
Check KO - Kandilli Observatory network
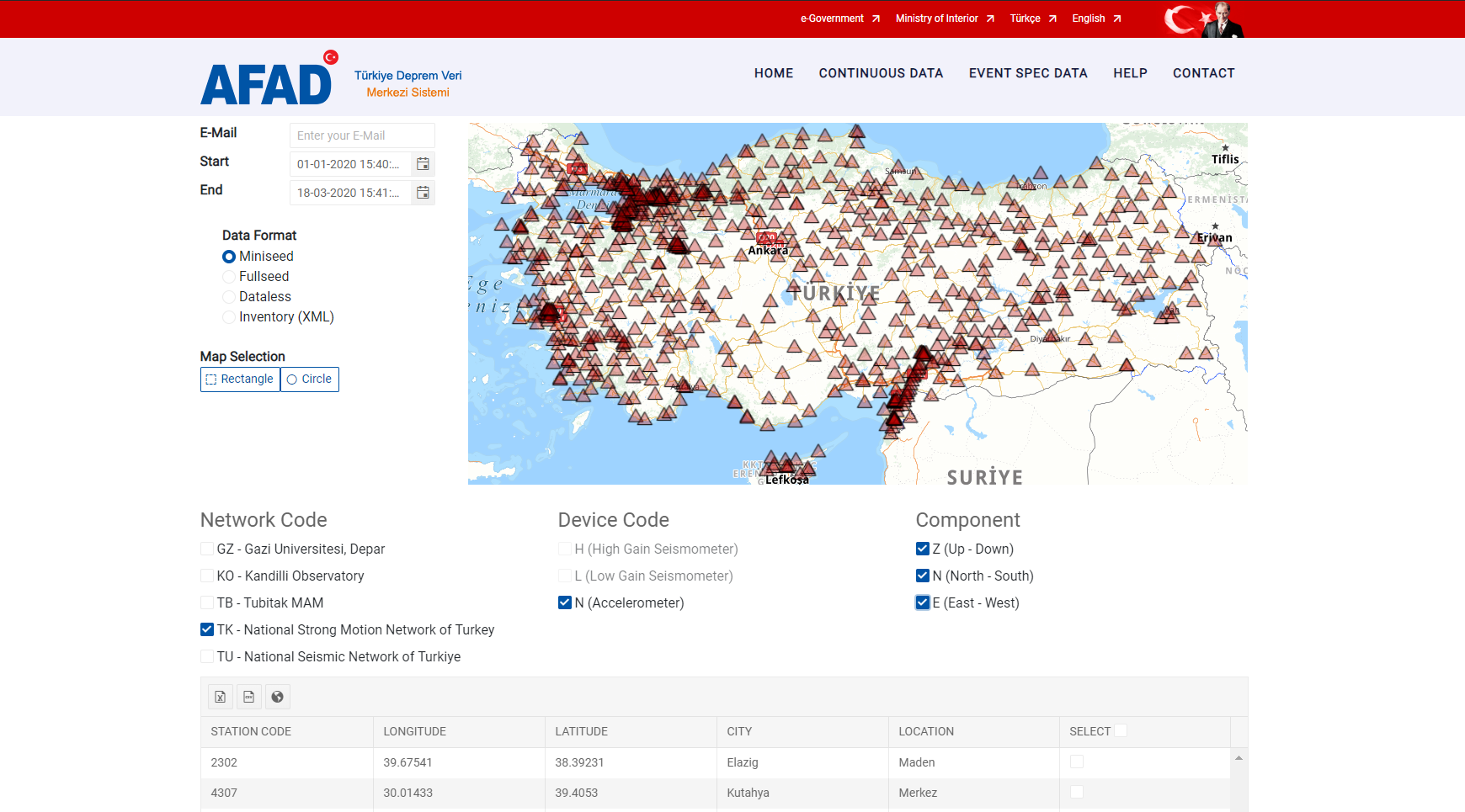pyautogui.click(x=207, y=576)
